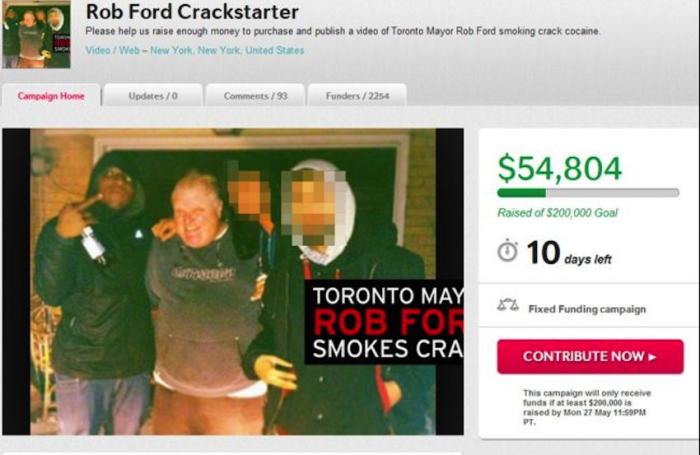The height and width of the screenshot is (455, 700).
Task: View the Funders tab
Action: tap(357, 96)
